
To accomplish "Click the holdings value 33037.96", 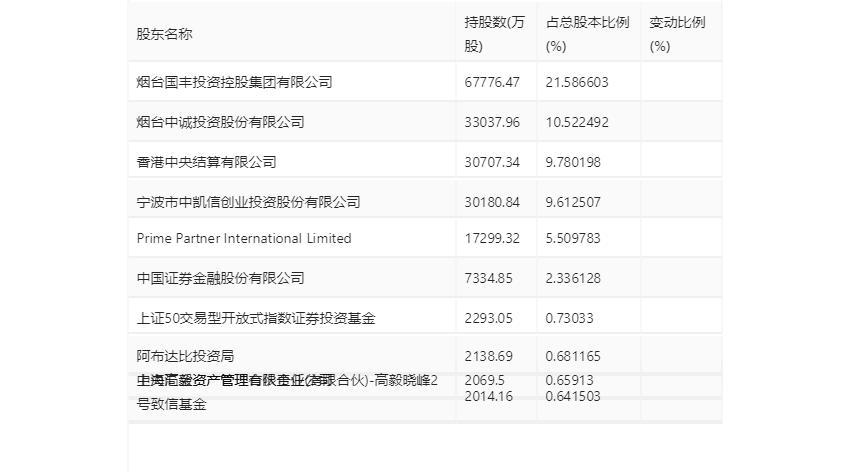I will [493, 122].
